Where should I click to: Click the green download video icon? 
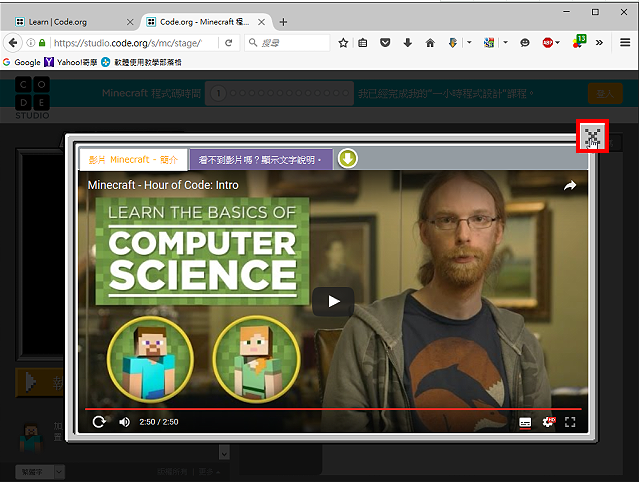click(348, 159)
